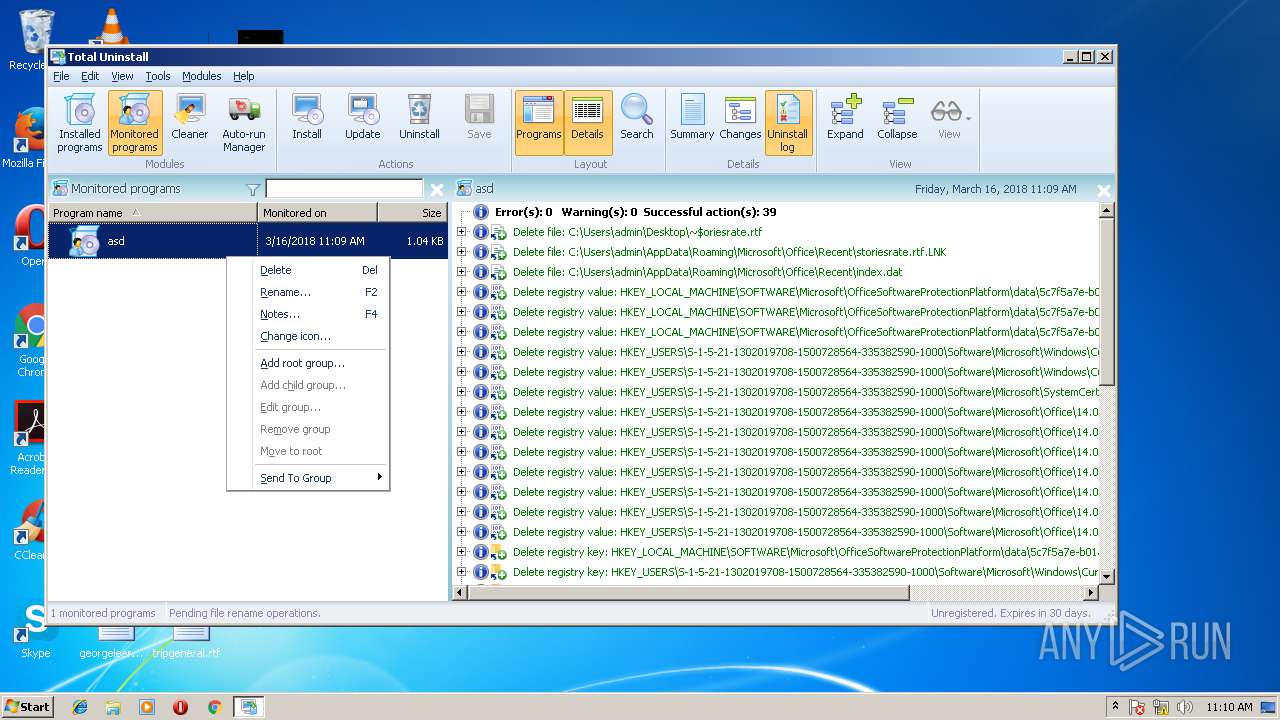Sort by Program name column header
This screenshot has width=1280, height=720.
pos(153,213)
